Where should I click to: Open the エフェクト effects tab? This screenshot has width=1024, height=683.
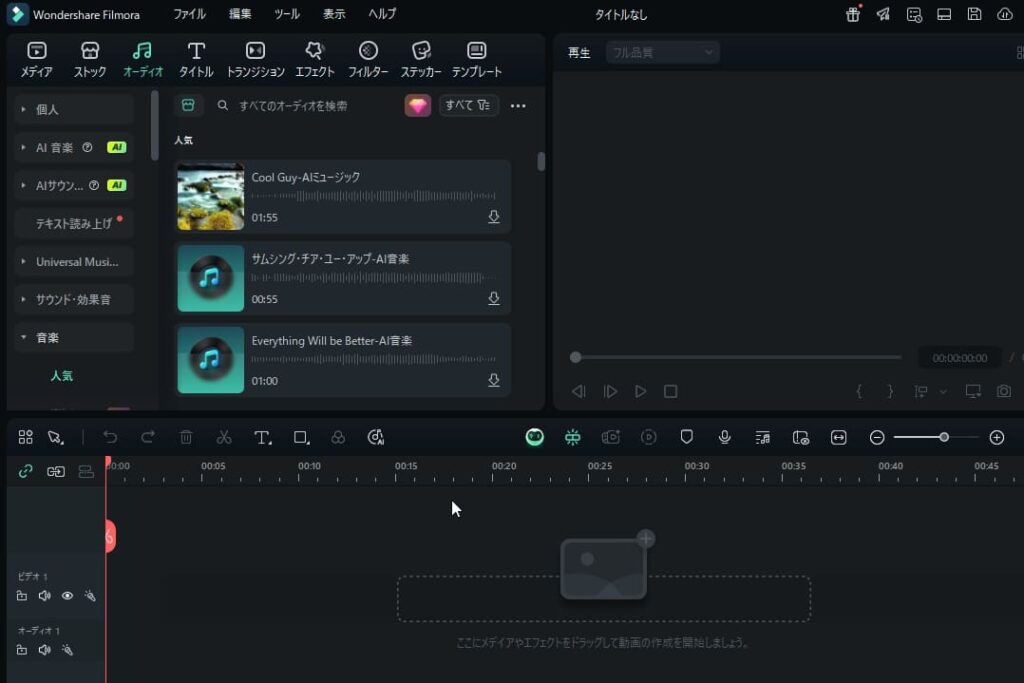pos(315,59)
